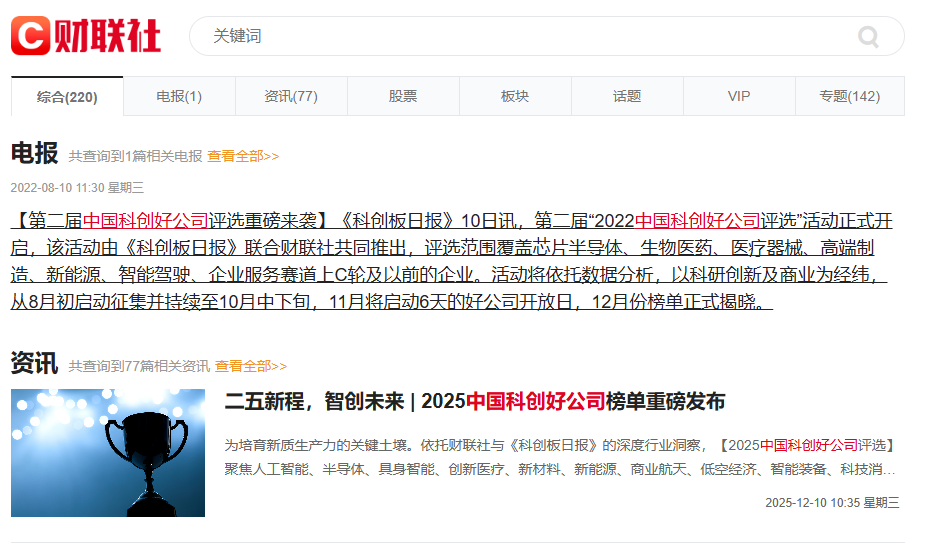Click the article summary starting 为培育新质生产力
The width and height of the screenshot is (927, 546).
coord(559,456)
